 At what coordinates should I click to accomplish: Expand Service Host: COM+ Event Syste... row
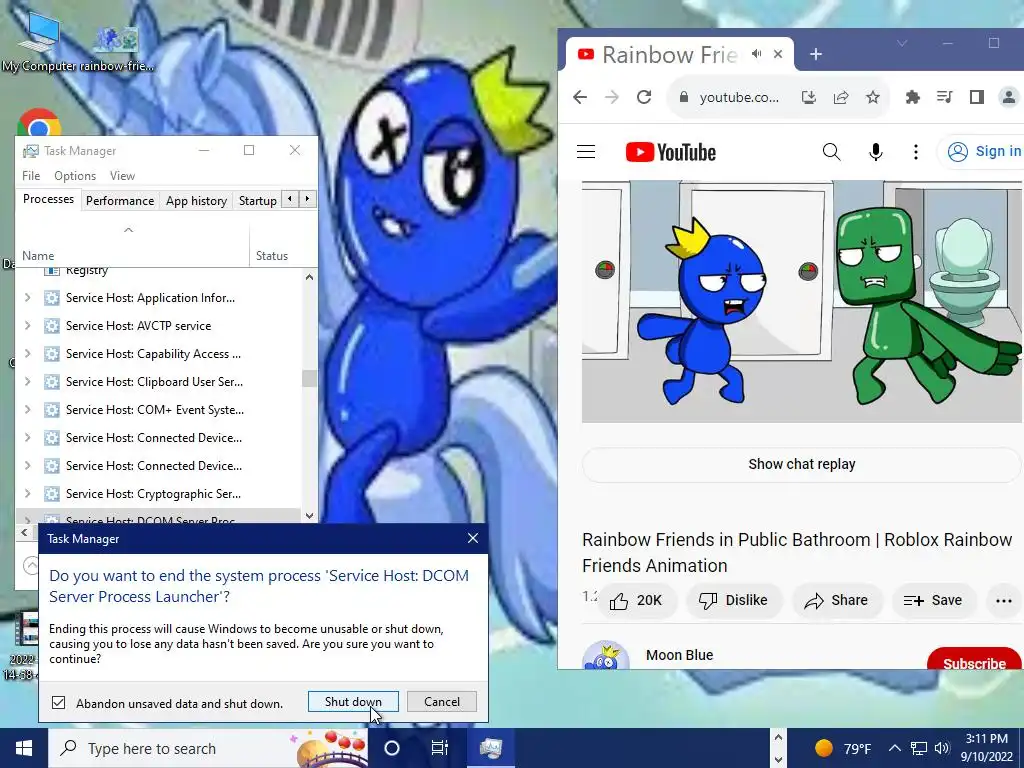(27, 410)
